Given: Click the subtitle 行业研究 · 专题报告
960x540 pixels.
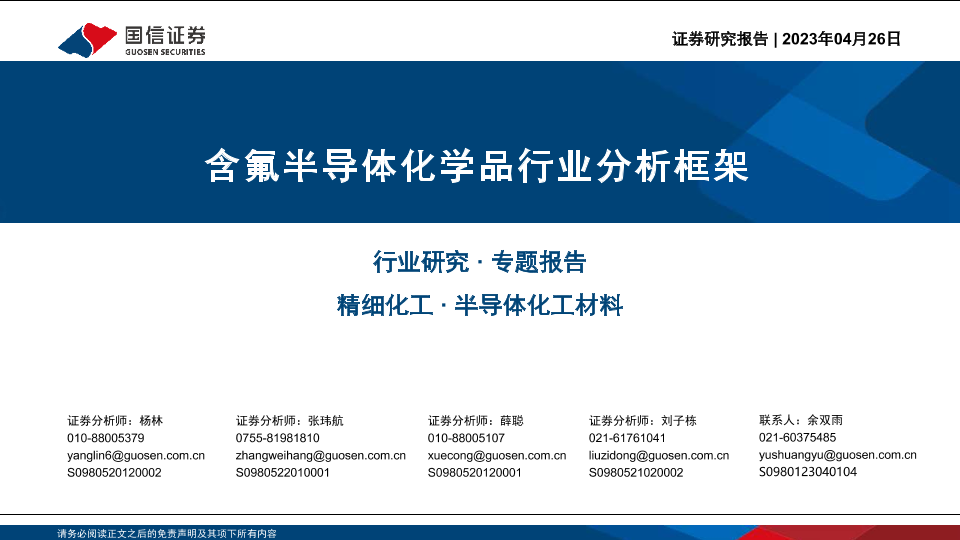Looking at the screenshot, I should click(479, 263).
